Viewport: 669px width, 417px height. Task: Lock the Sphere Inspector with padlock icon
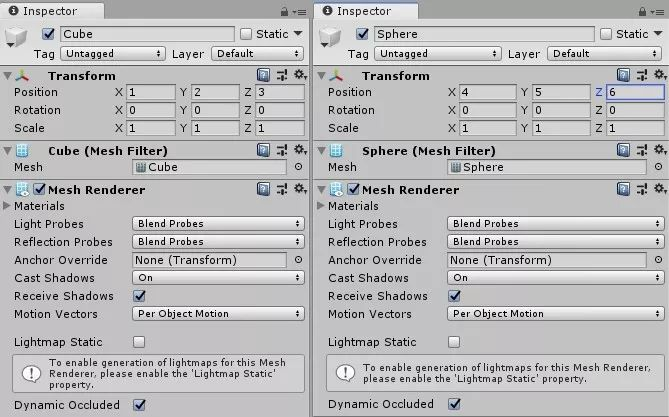(642, 12)
